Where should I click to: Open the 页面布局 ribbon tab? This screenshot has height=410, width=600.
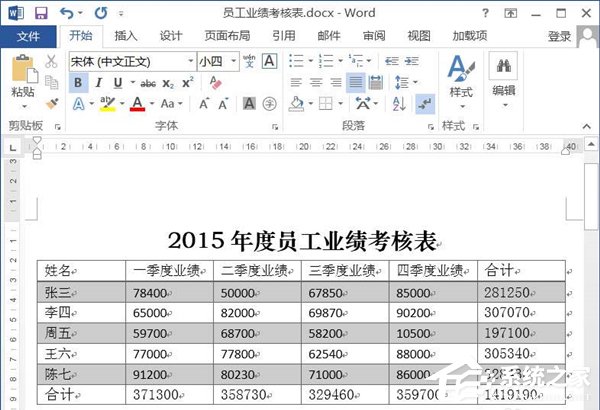tap(227, 36)
